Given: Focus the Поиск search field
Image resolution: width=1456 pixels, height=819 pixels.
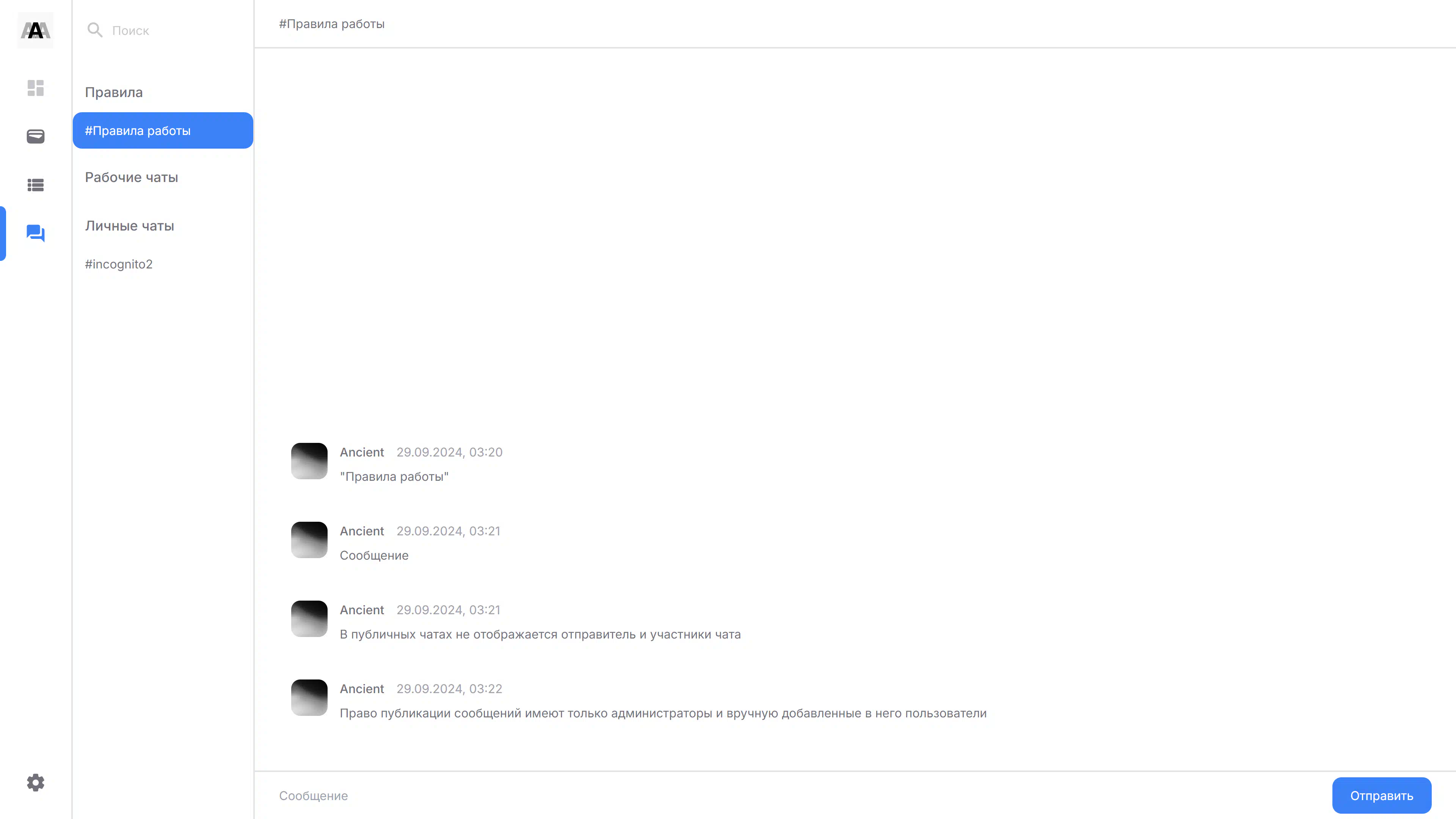Looking at the screenshot, I should 175,30.
